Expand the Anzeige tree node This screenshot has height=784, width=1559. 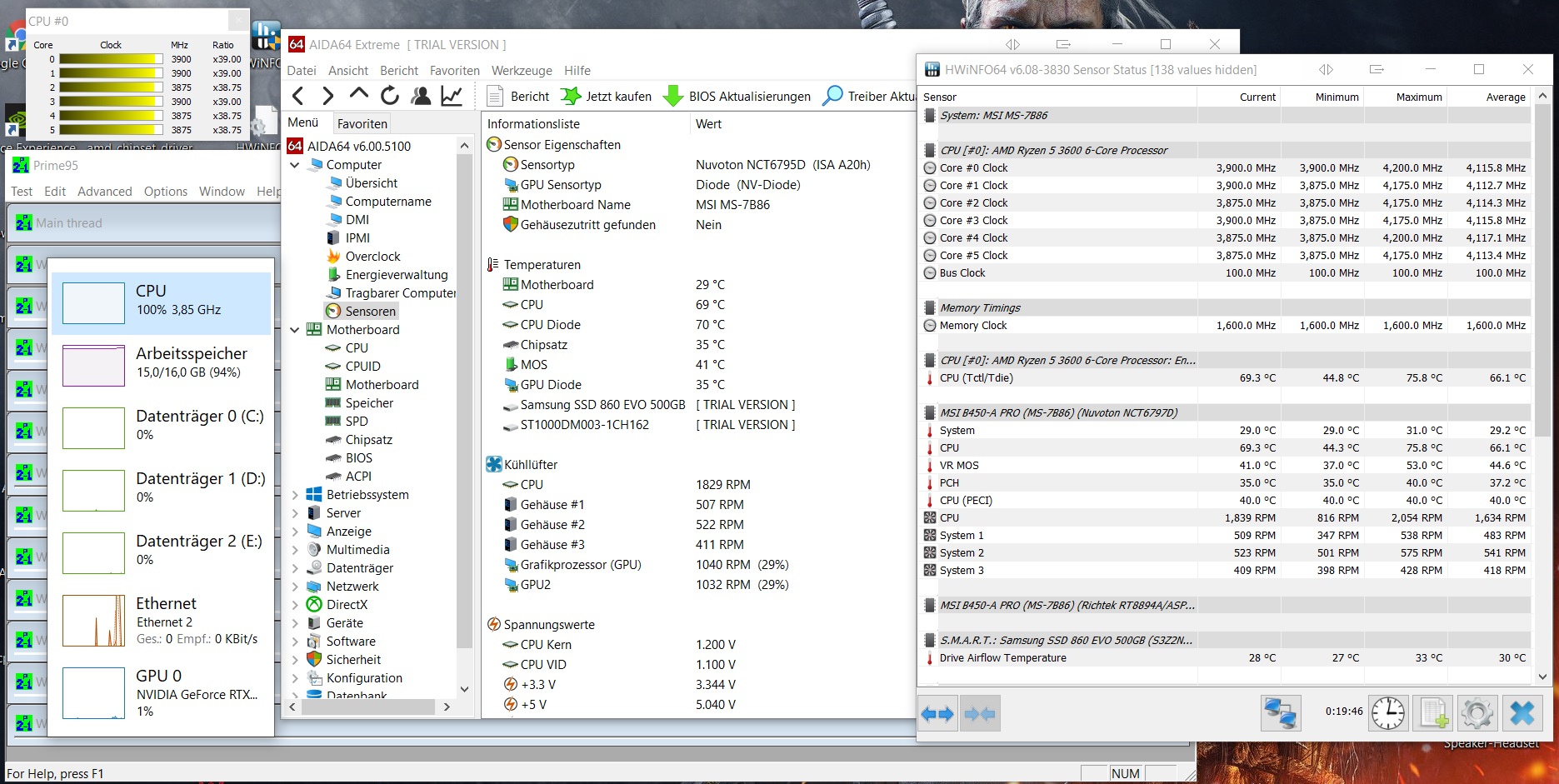click(x=295, y=532)
